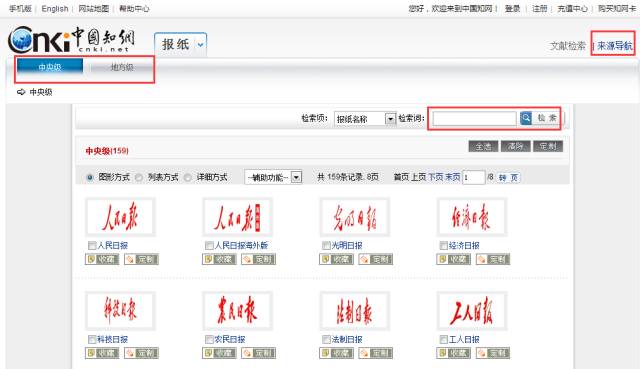Switch to the 地方级 tab

click(x=122, y=67)
